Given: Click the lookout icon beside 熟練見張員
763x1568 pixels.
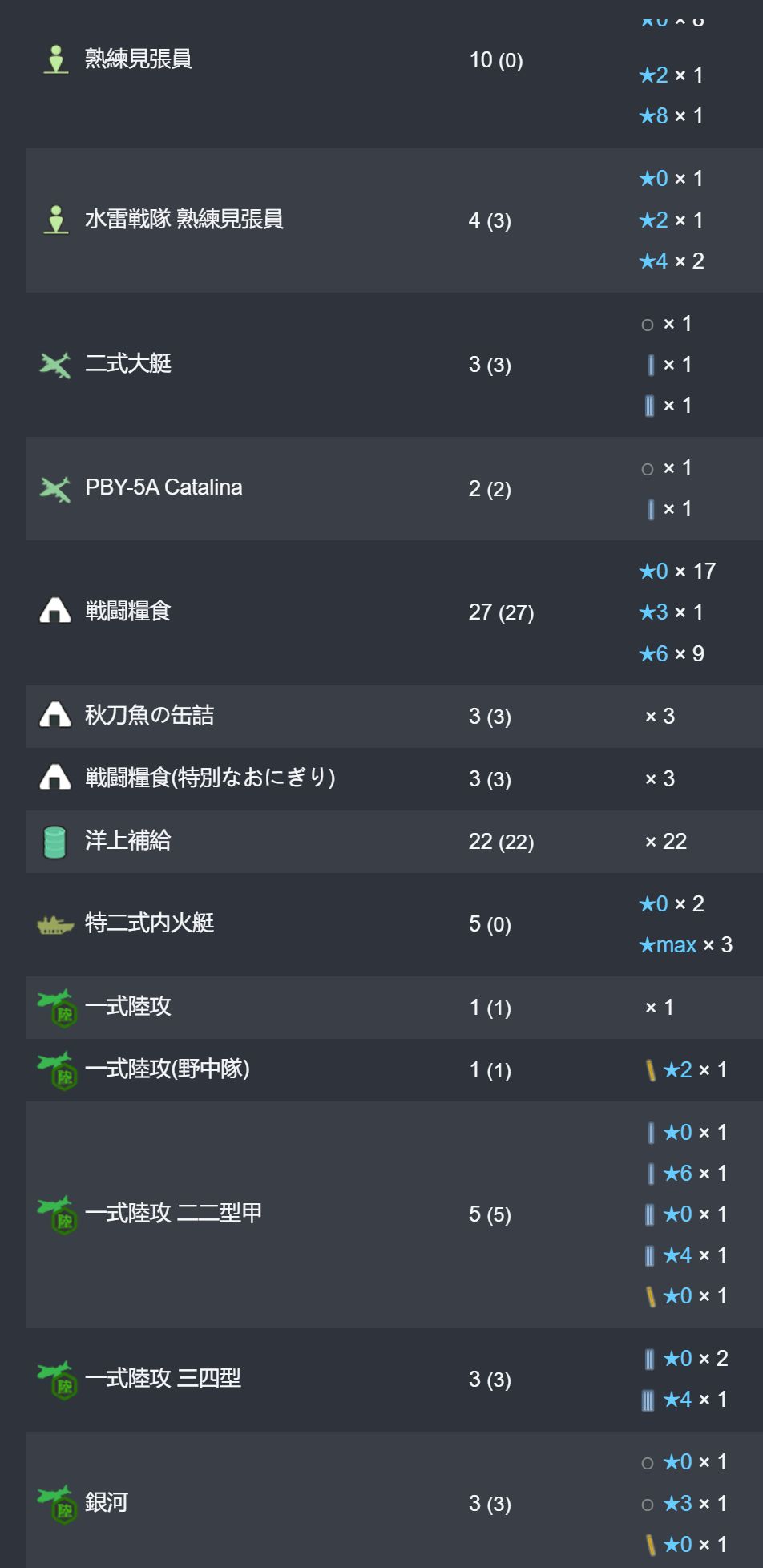Looking at the screenshot, I should 55,59.
